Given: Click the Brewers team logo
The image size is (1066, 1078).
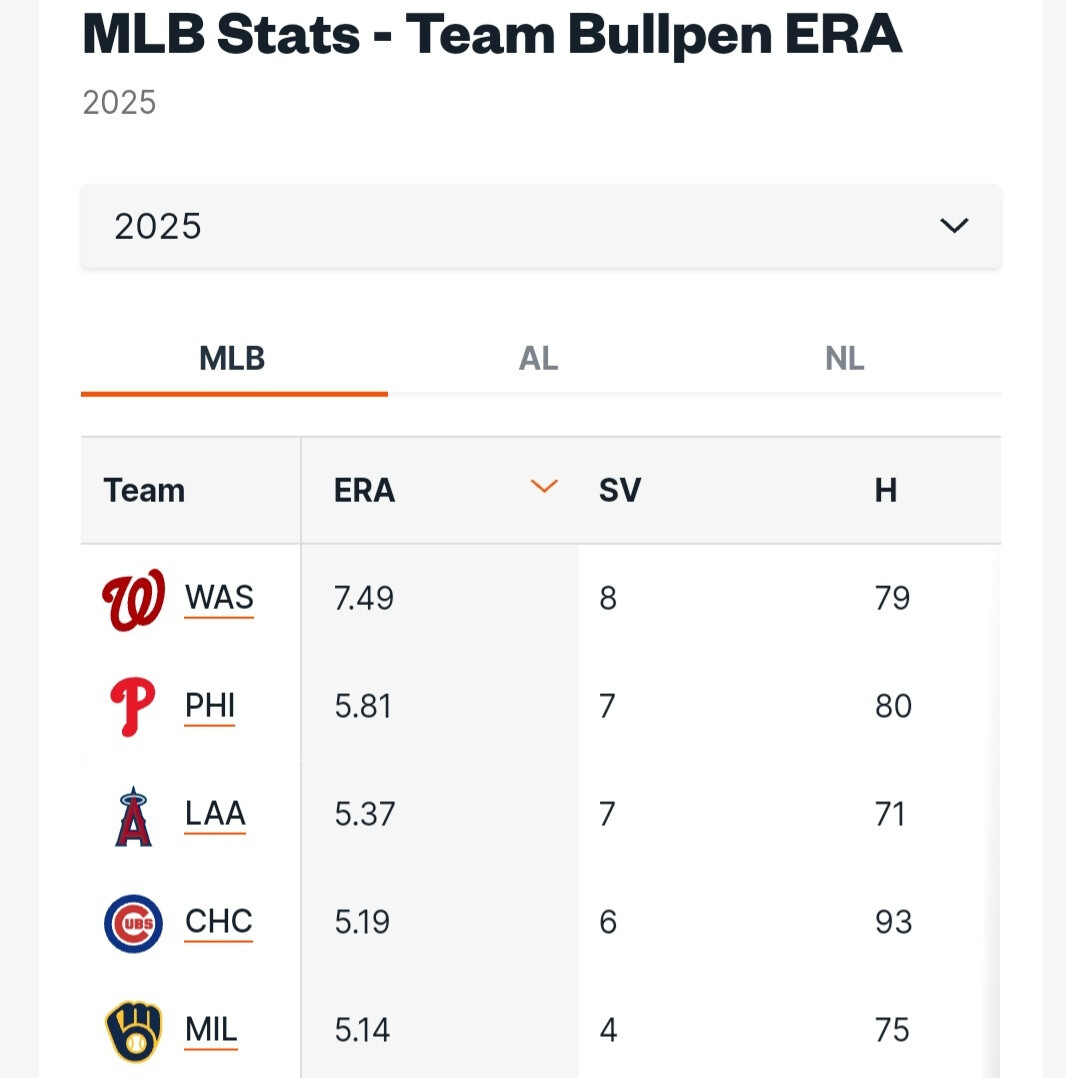Looking at the screenshot, I should coord(133,1031).
